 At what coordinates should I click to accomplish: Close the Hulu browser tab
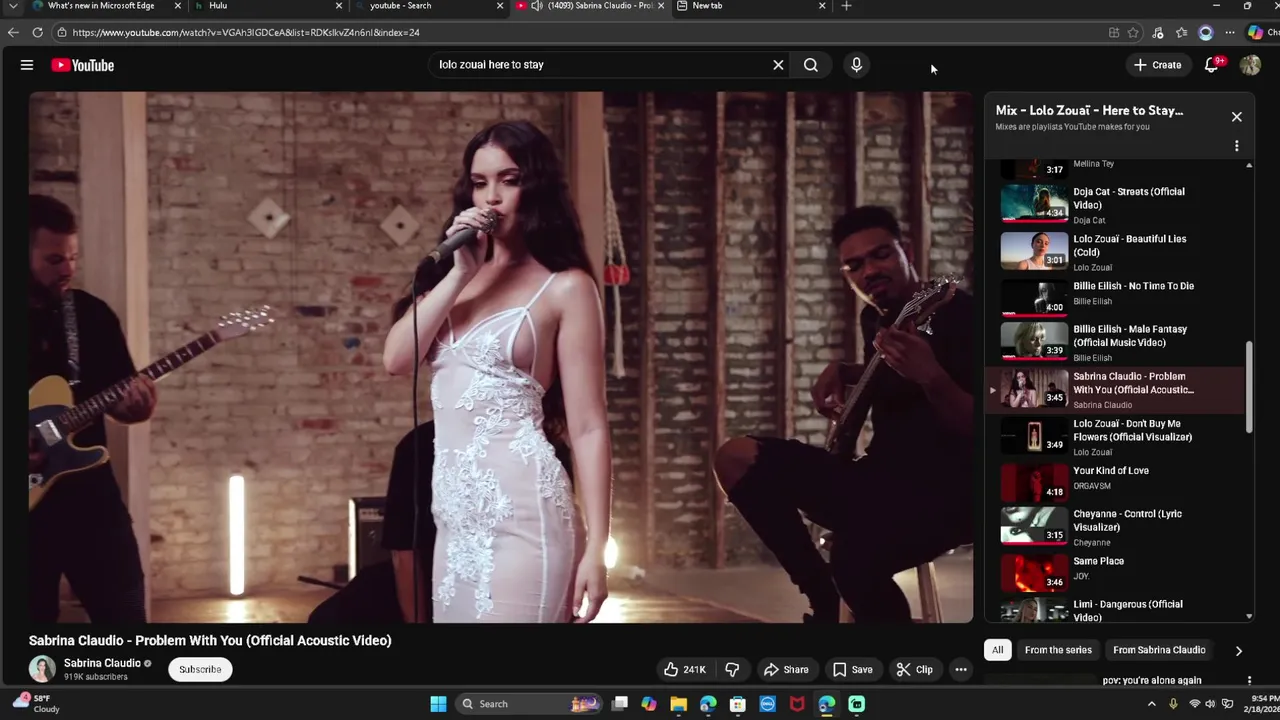[339, 6]
